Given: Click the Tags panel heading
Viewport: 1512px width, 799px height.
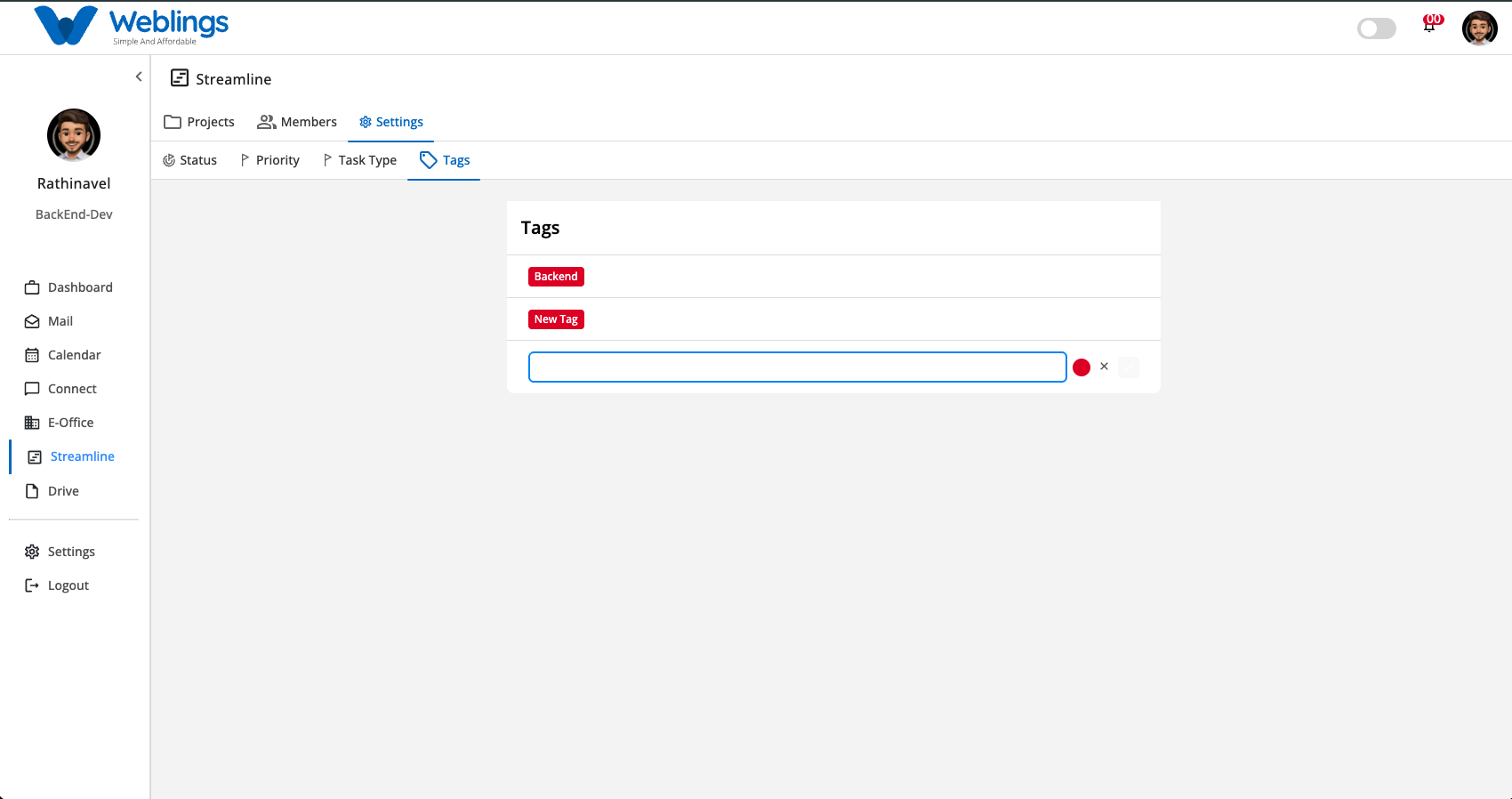Looking at the screenshot, I should click(541, 229).
